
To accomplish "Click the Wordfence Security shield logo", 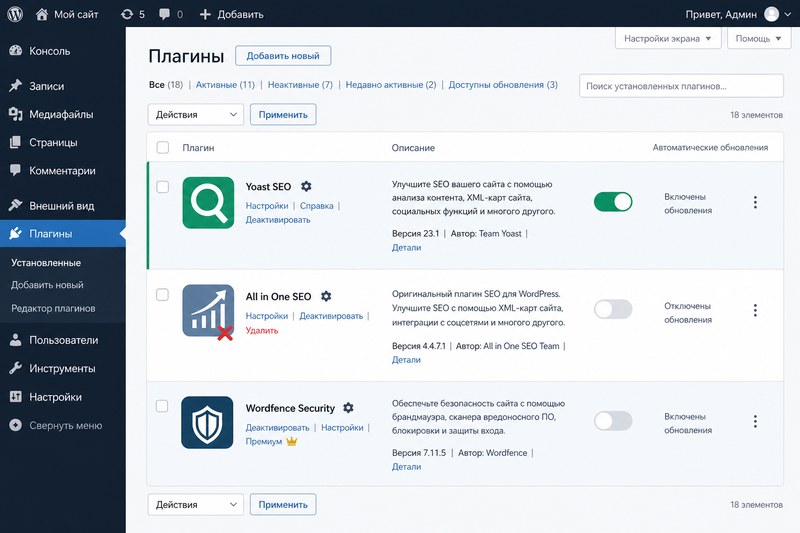I will [207, 422].
